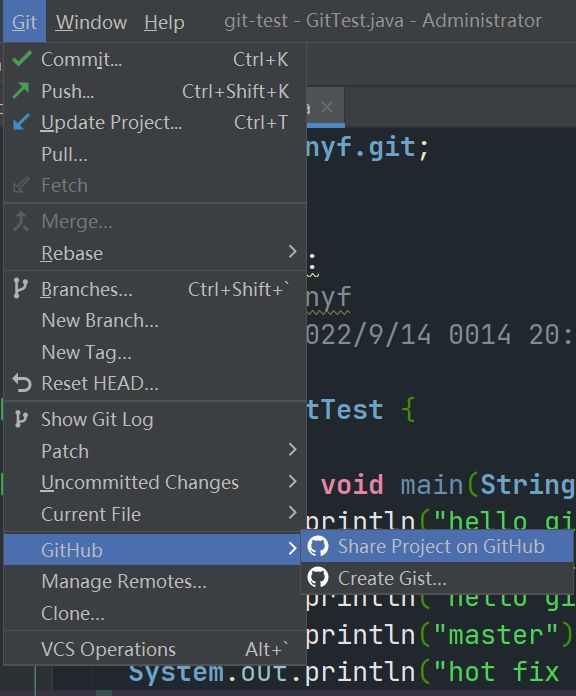Click the green Commit checkmark icon

(21, 59)
